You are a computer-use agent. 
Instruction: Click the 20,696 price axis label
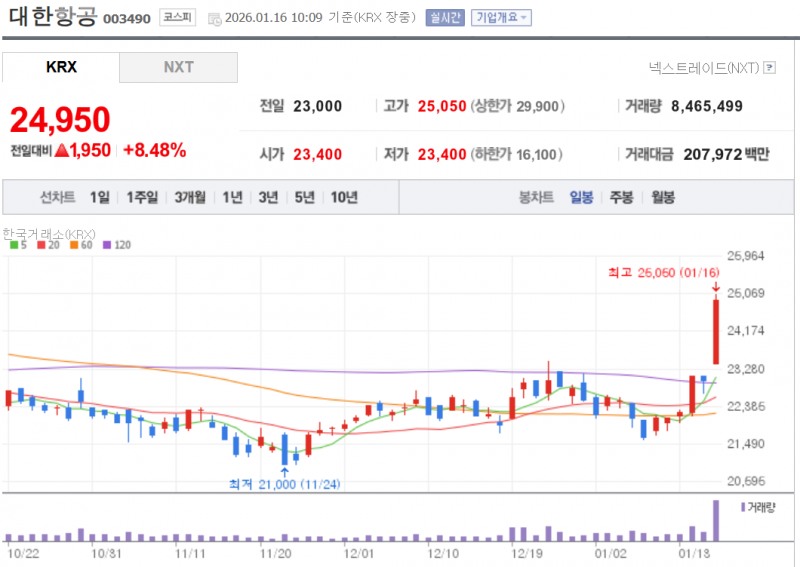click(x=745, y=481)
